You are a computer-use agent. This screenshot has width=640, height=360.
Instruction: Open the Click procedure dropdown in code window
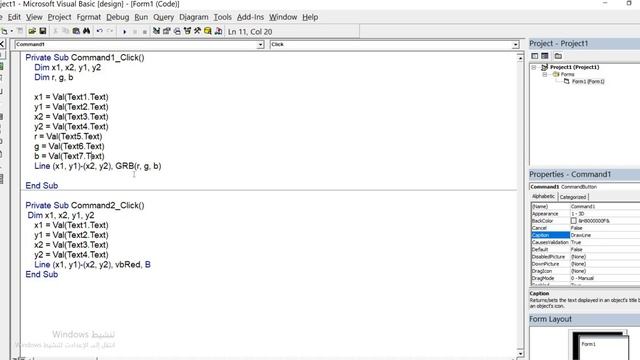click(x=516, y=44)
